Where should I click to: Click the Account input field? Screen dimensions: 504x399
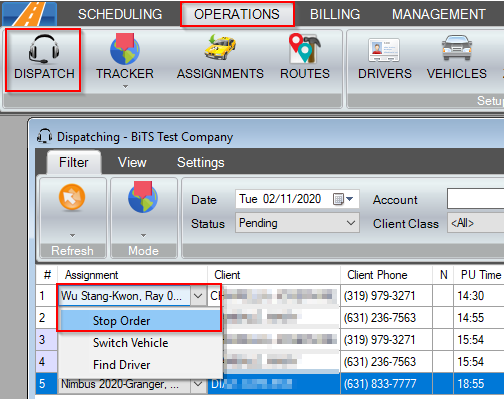coord(475,199)
